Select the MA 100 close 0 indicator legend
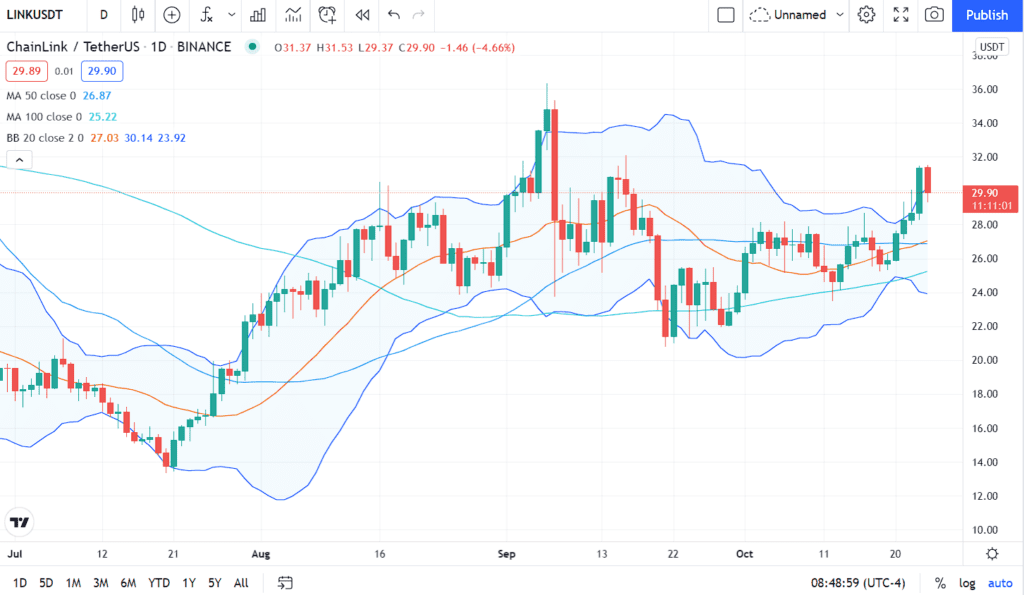Viewport: 1024px width, 595px height. pyautogui.click(x=44, y=117)
